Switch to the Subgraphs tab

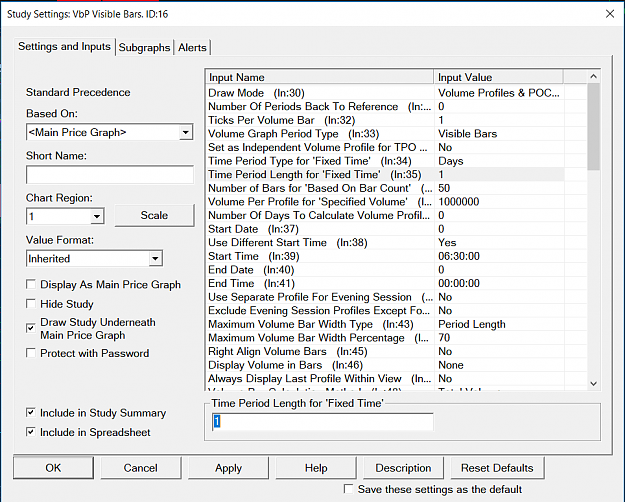coord(144,47)
